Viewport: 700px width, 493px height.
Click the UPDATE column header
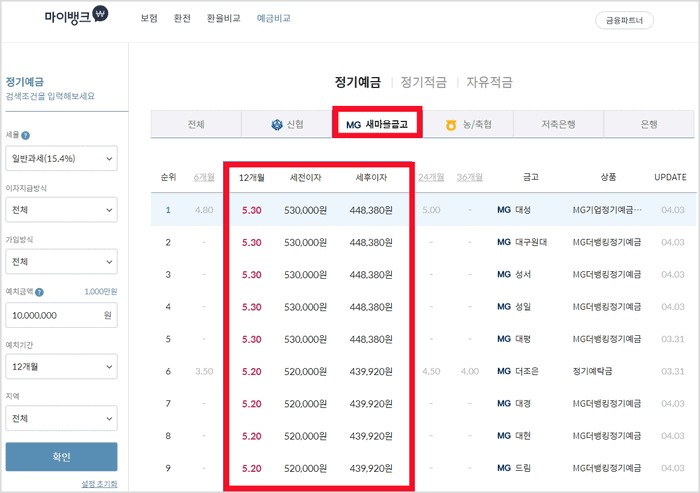671,177
